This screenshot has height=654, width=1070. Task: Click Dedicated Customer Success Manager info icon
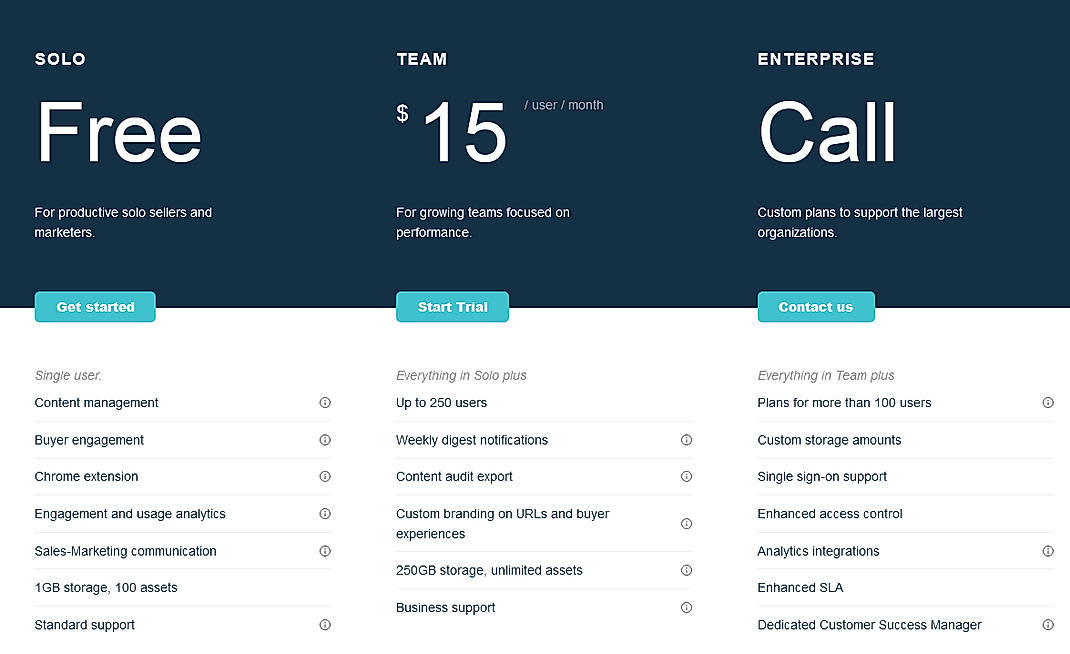click(1048, 624)
